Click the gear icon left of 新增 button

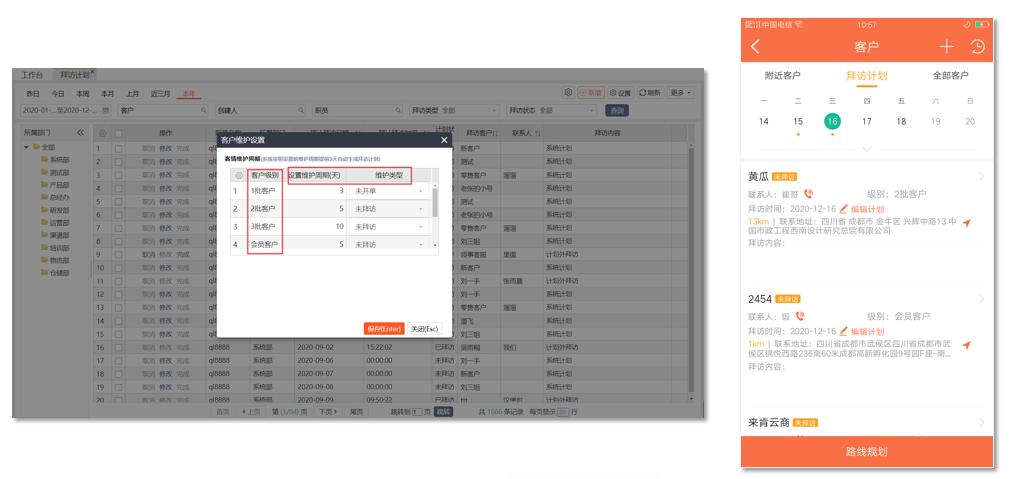coord(568,92)
